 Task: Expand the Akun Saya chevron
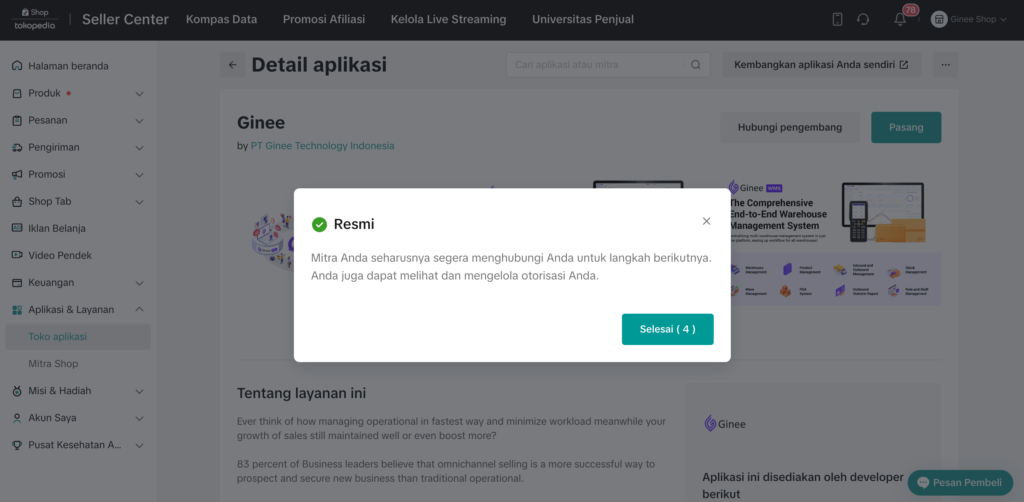pos(139,418)
